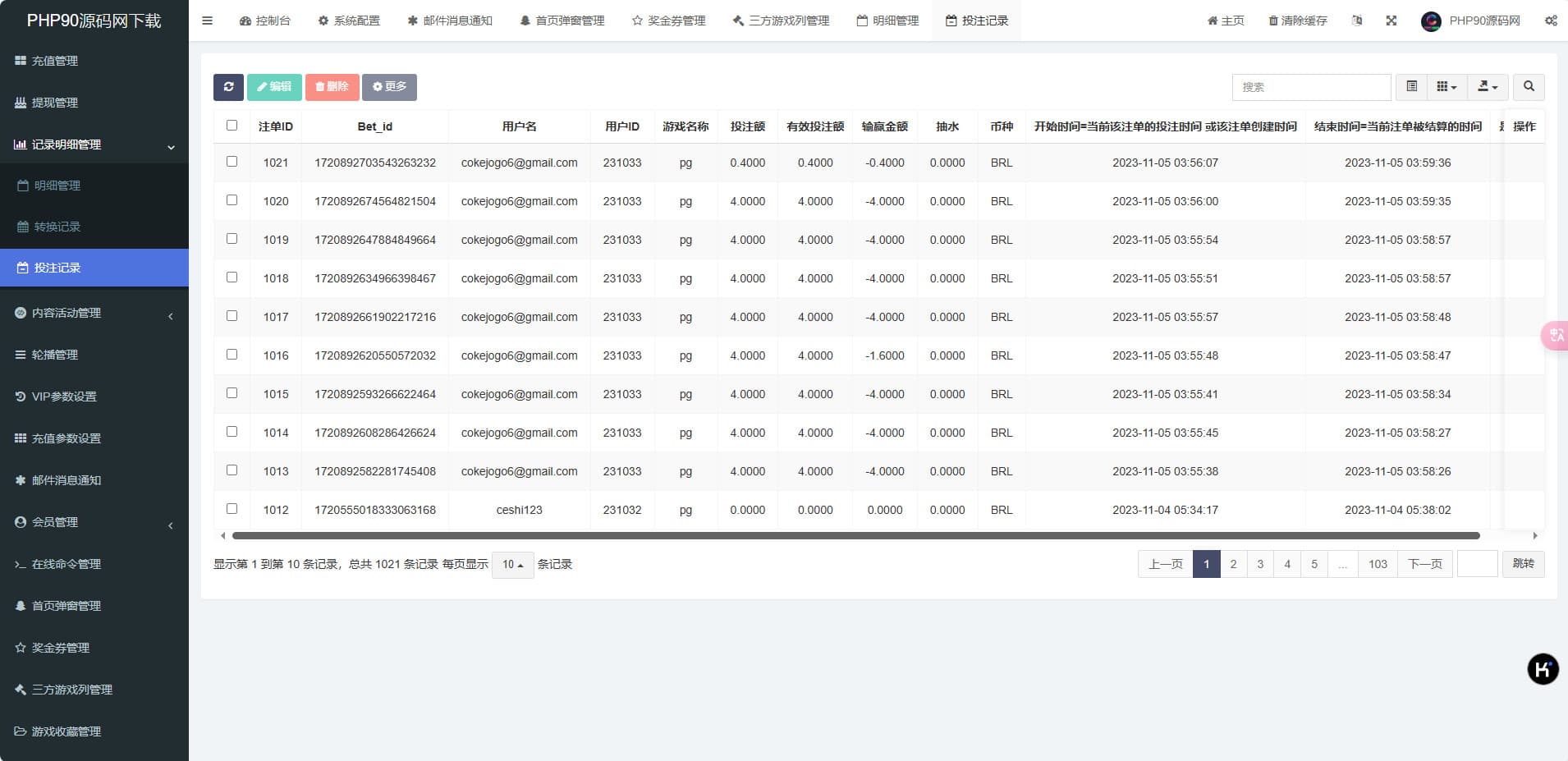The height and width of the screenshot is (761, 1568).
Task: Toggle the sidebar hamburger menu icon
Action: tap(207, 21)
